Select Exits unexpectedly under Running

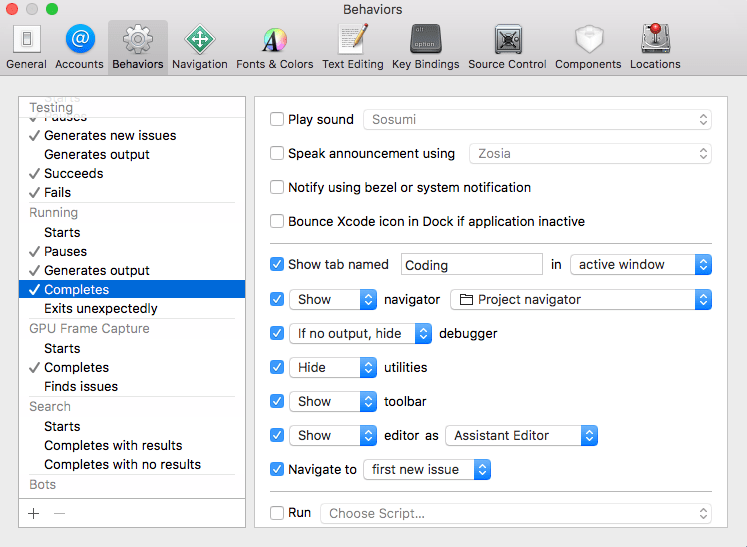[x=100, y=309]
